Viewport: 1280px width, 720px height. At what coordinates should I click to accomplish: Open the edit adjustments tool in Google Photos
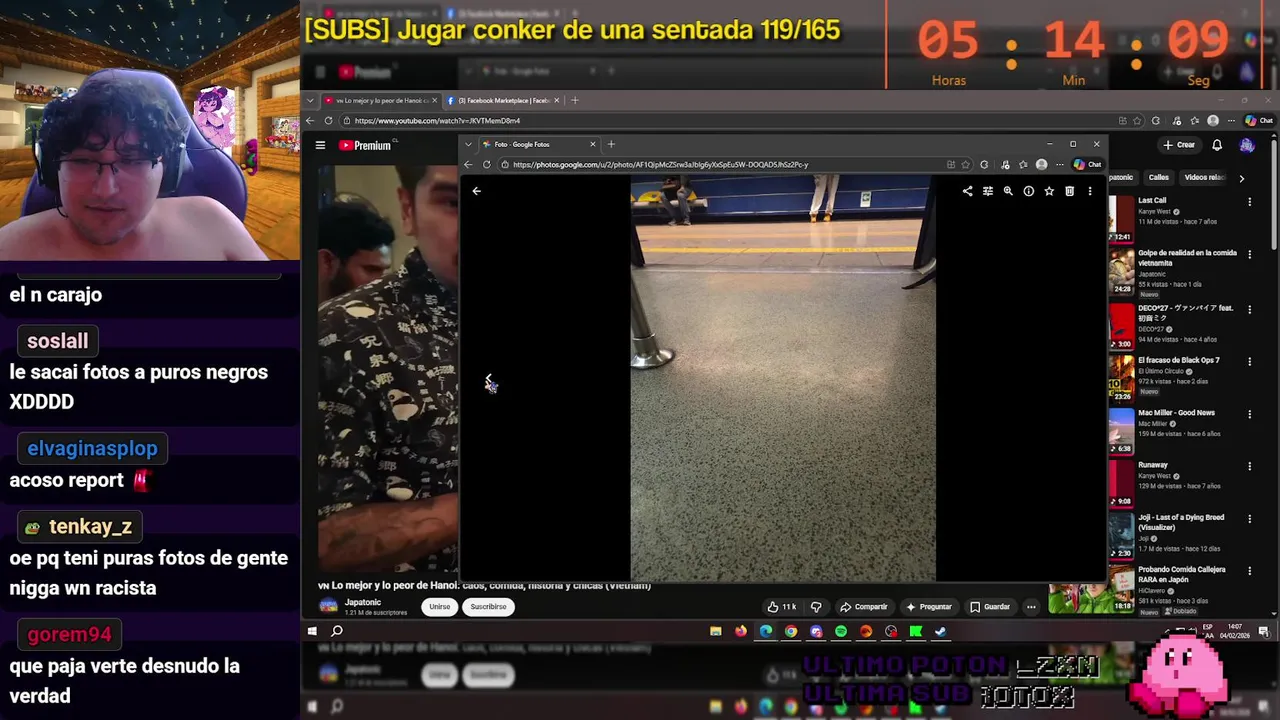(x=988, y=191)
